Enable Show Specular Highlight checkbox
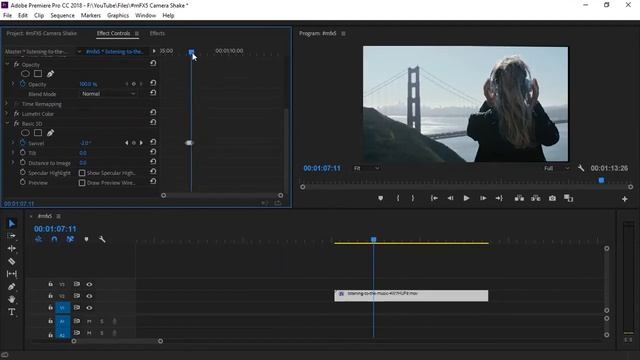Image resolution: width=640 pixels, height=360 pixels. [82, 173]
